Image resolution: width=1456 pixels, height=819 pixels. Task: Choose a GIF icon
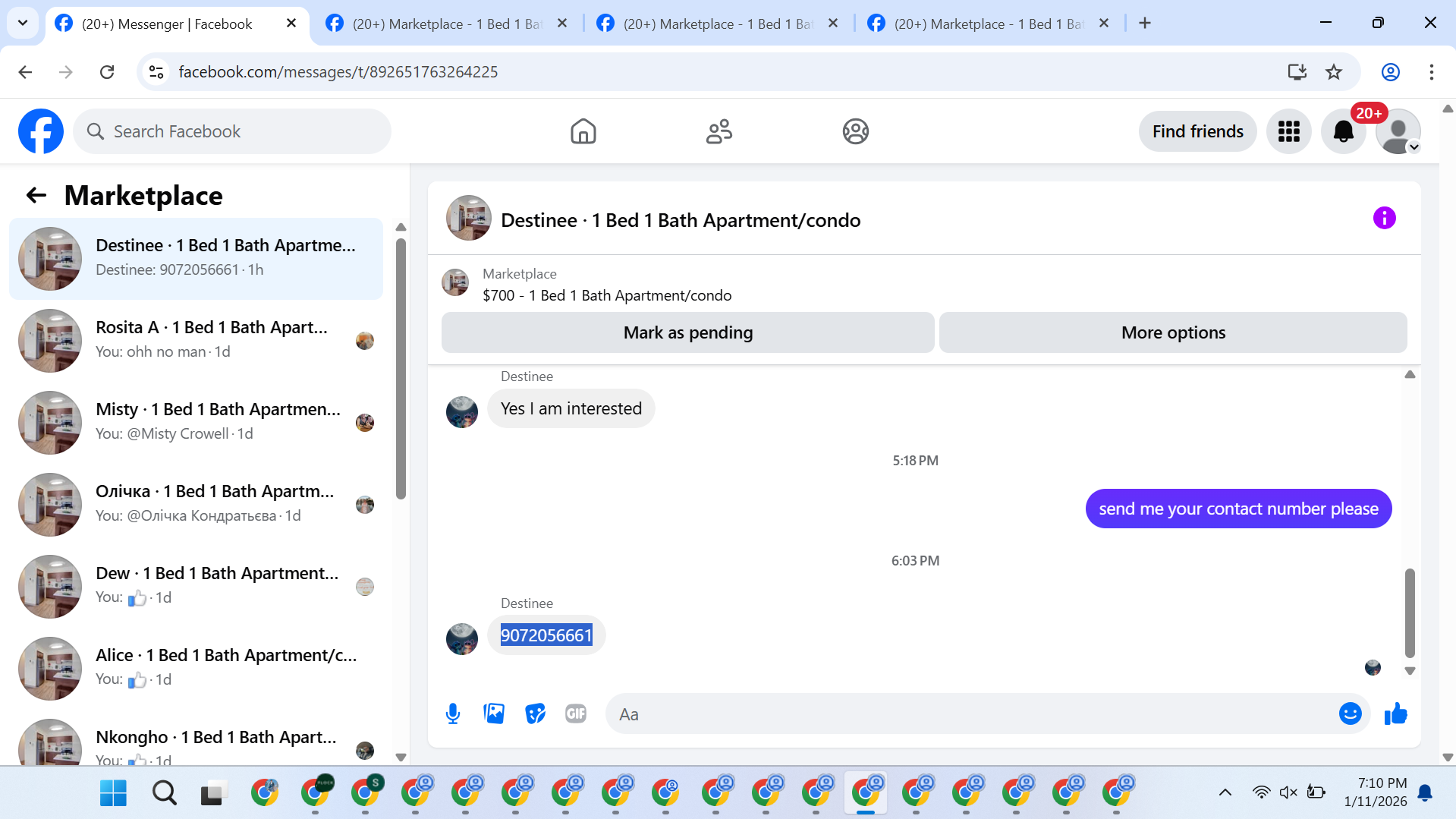point(576,713)
